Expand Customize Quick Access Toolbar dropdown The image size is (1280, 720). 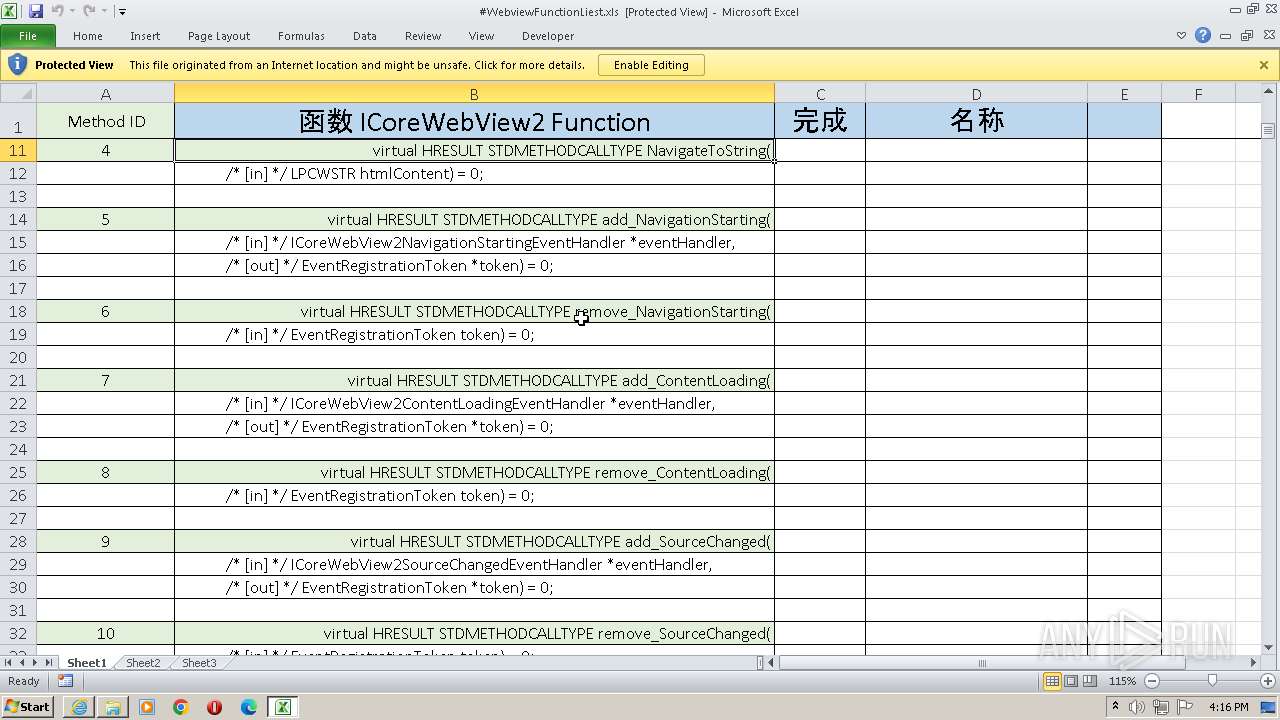tap(122, 12)
